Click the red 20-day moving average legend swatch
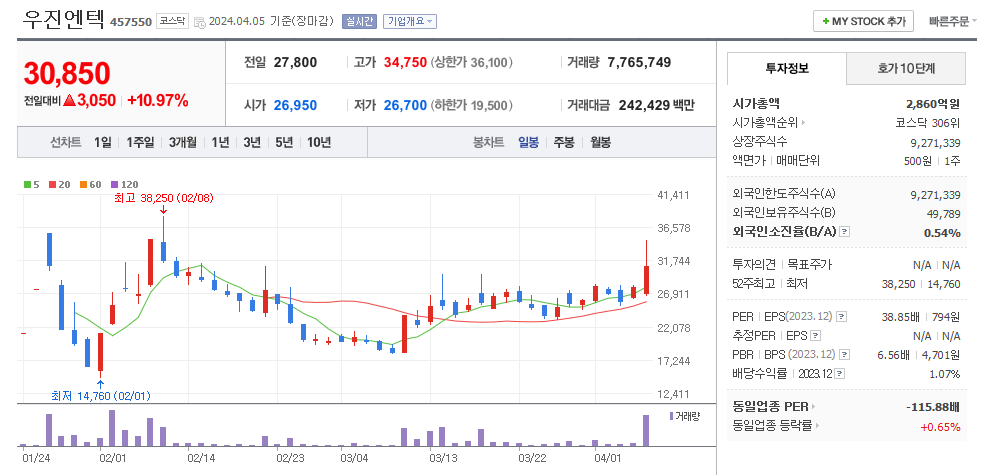This screenshot has height=475, width=988. (52, 185)
